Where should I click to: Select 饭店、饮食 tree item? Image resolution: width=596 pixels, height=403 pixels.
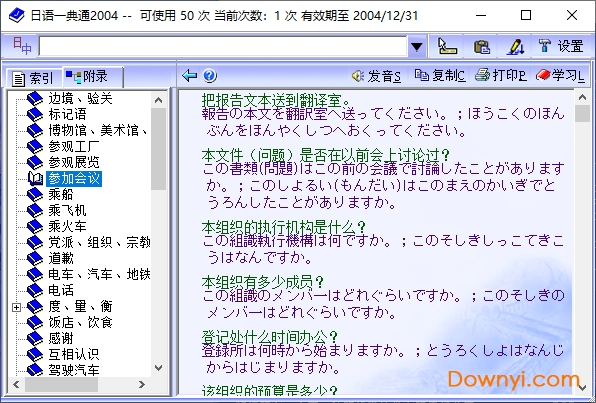pyautogui.click(x=80, y=322)
